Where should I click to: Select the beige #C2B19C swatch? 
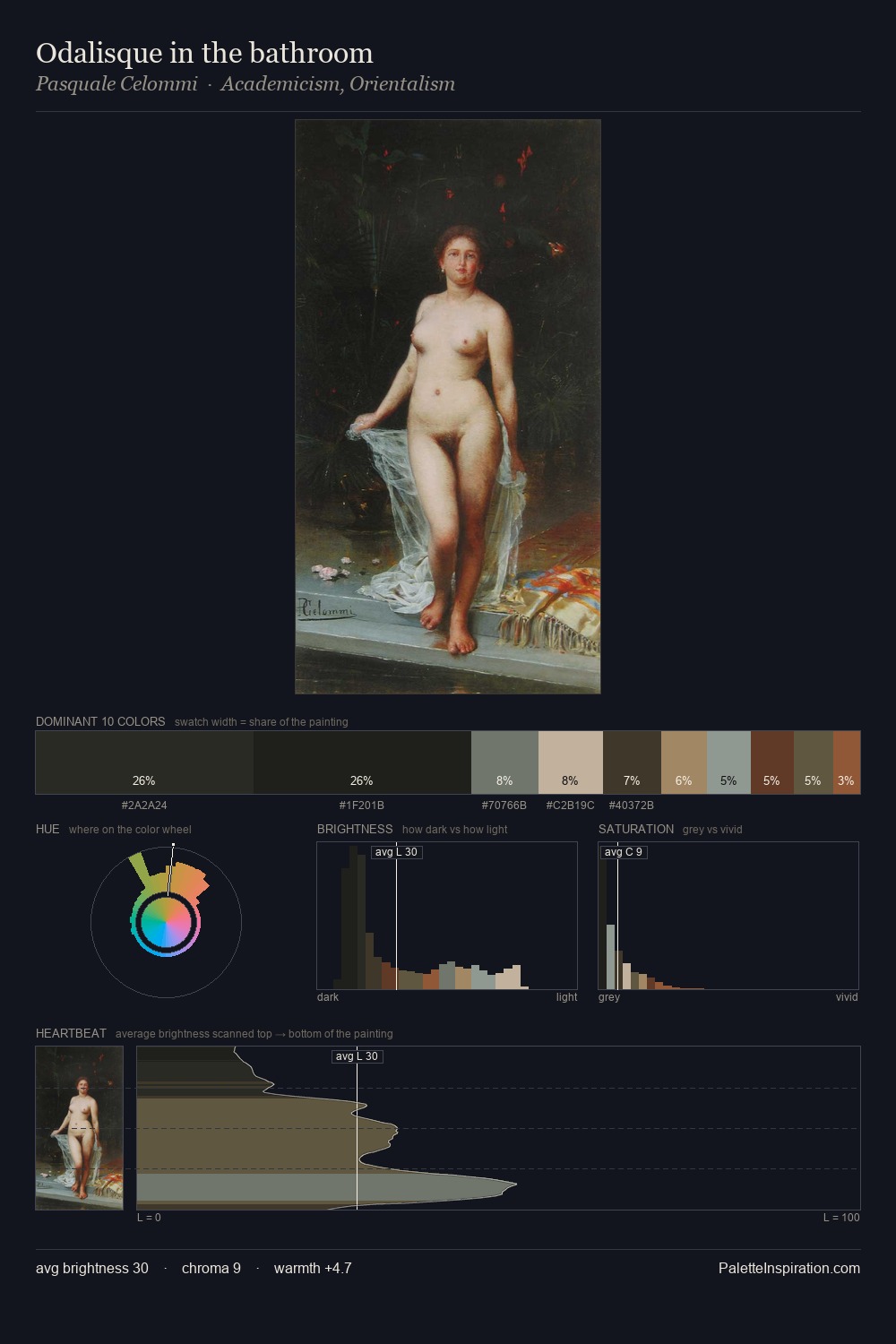[x=571, y=762]
